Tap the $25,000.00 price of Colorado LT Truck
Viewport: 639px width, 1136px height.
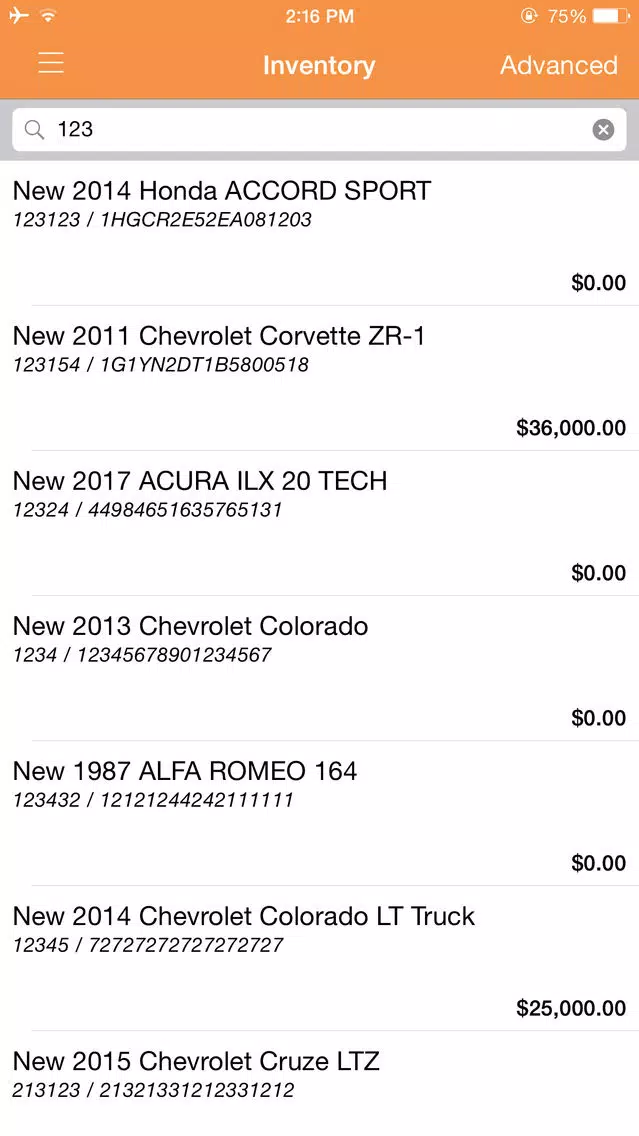(571, 1008)
